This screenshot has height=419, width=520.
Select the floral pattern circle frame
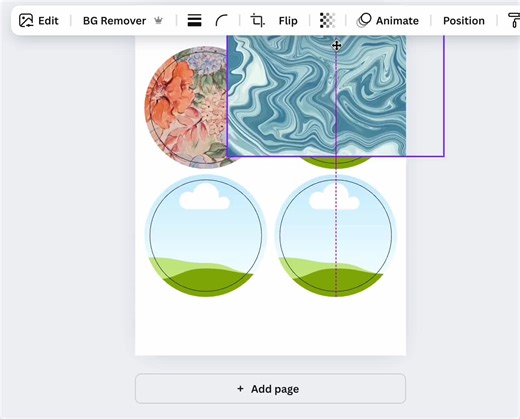pyautogui.click(x=185, y=107)
